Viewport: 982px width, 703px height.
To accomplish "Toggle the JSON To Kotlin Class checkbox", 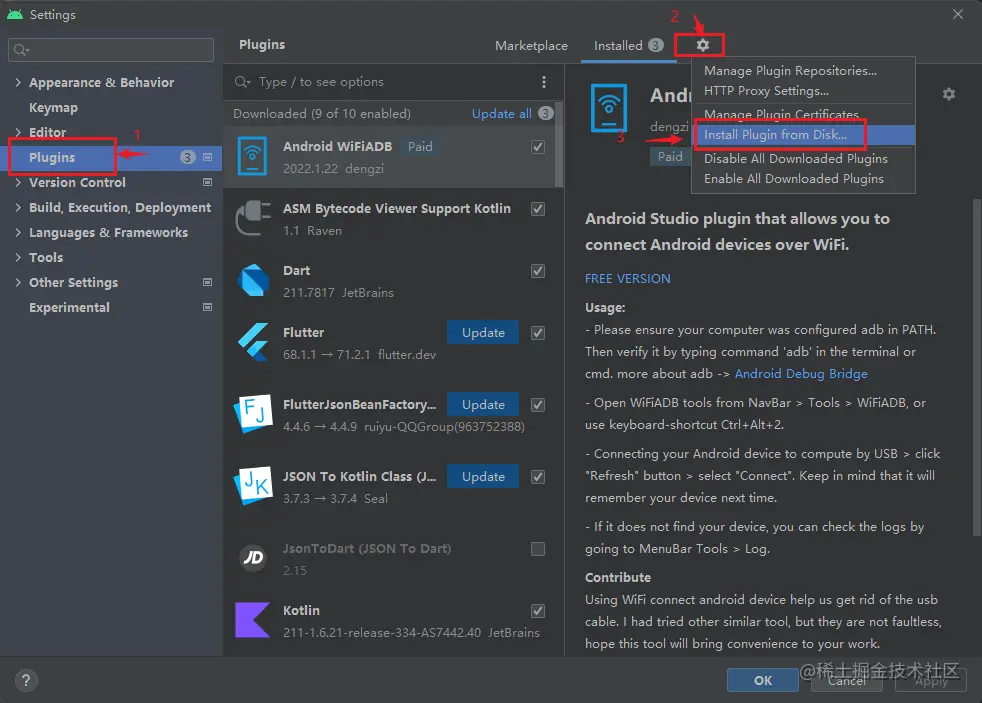I will [x=538, y=476].
